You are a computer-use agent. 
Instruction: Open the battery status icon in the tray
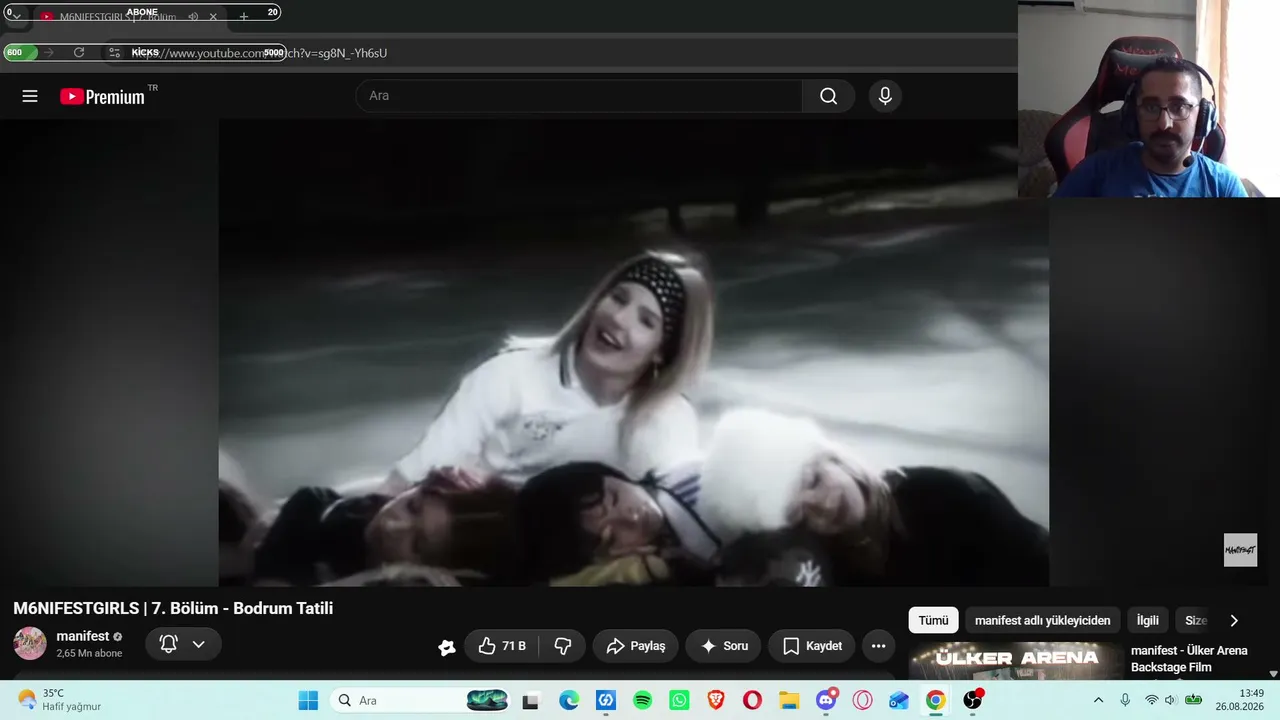click(1193, 700)
